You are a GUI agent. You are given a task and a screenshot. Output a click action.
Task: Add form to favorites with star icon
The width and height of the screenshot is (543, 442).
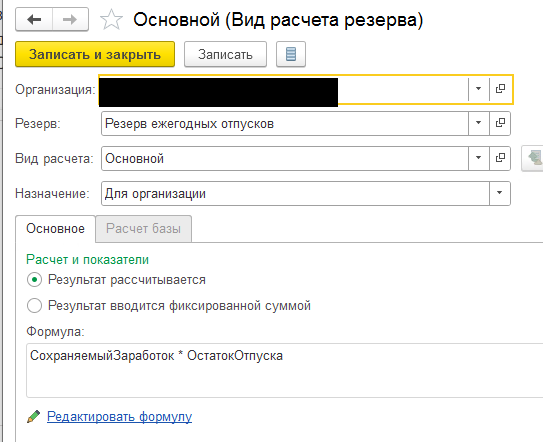tap(111, 19)
